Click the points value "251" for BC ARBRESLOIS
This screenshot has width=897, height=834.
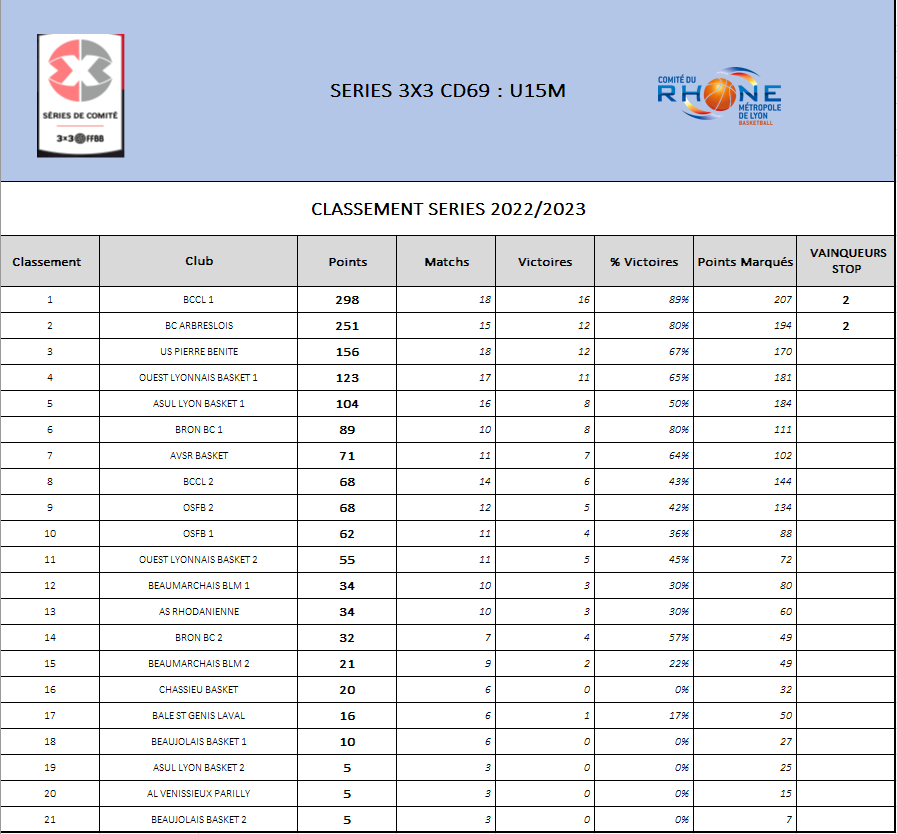347,326
